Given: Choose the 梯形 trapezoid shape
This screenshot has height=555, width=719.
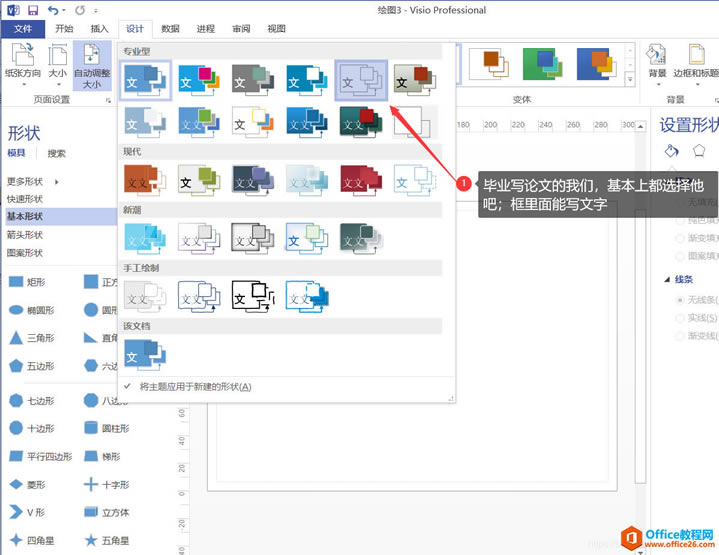Looking at the screenshot, I should tap(102, 456).
